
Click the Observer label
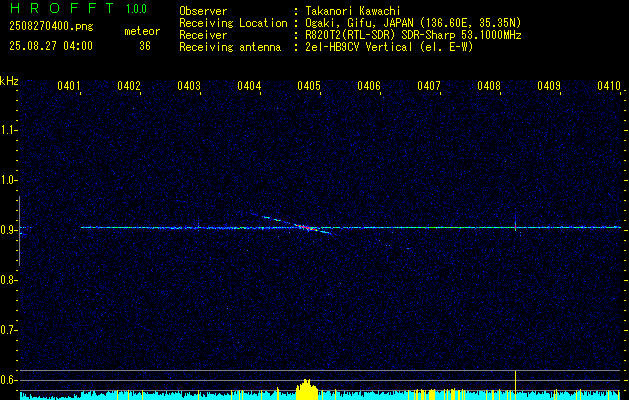[203, 11]
